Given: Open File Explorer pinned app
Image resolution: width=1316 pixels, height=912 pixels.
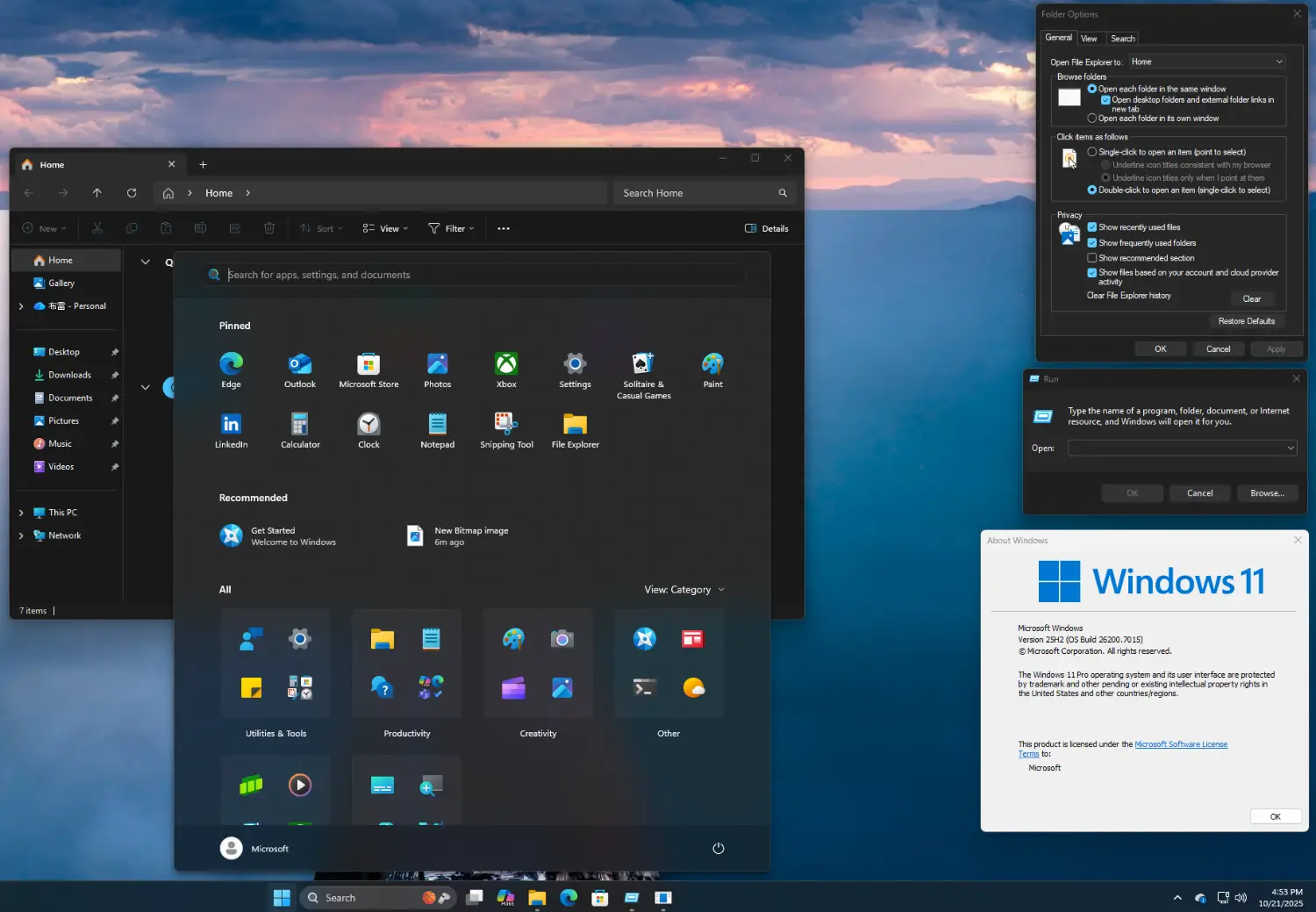Looking at the screenshot, I should (575, 430).
